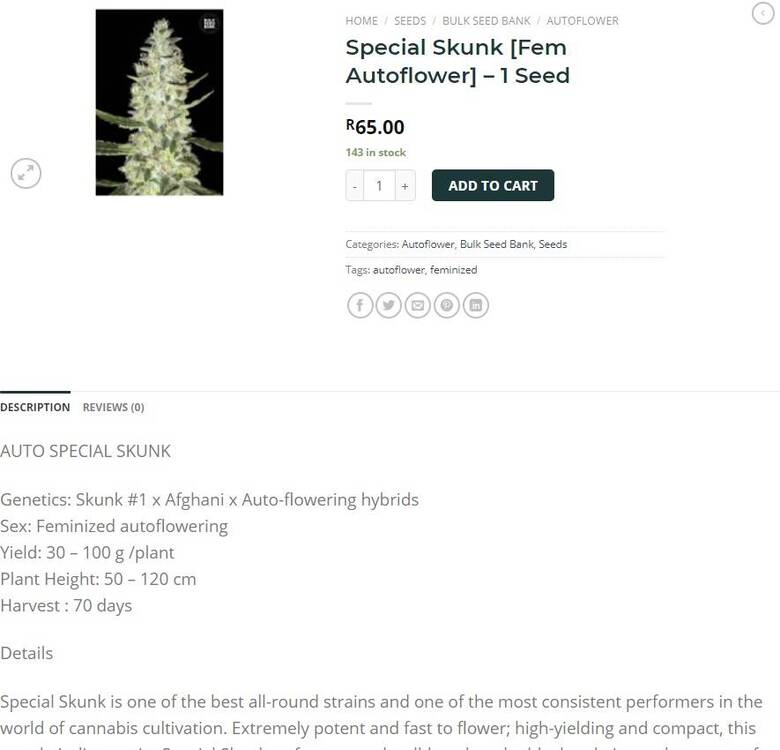This screenshot has height=750, width=780.
Task: Increase quantity with plus button
Action: pyautogui.click(x=405, y=186)
